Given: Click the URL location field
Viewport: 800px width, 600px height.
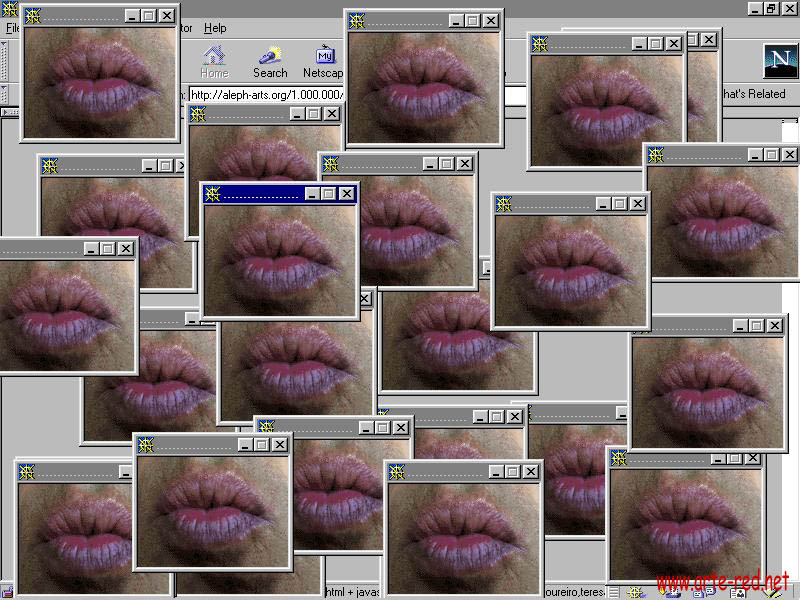Looking at the screenshot, I should pos(265,95).
